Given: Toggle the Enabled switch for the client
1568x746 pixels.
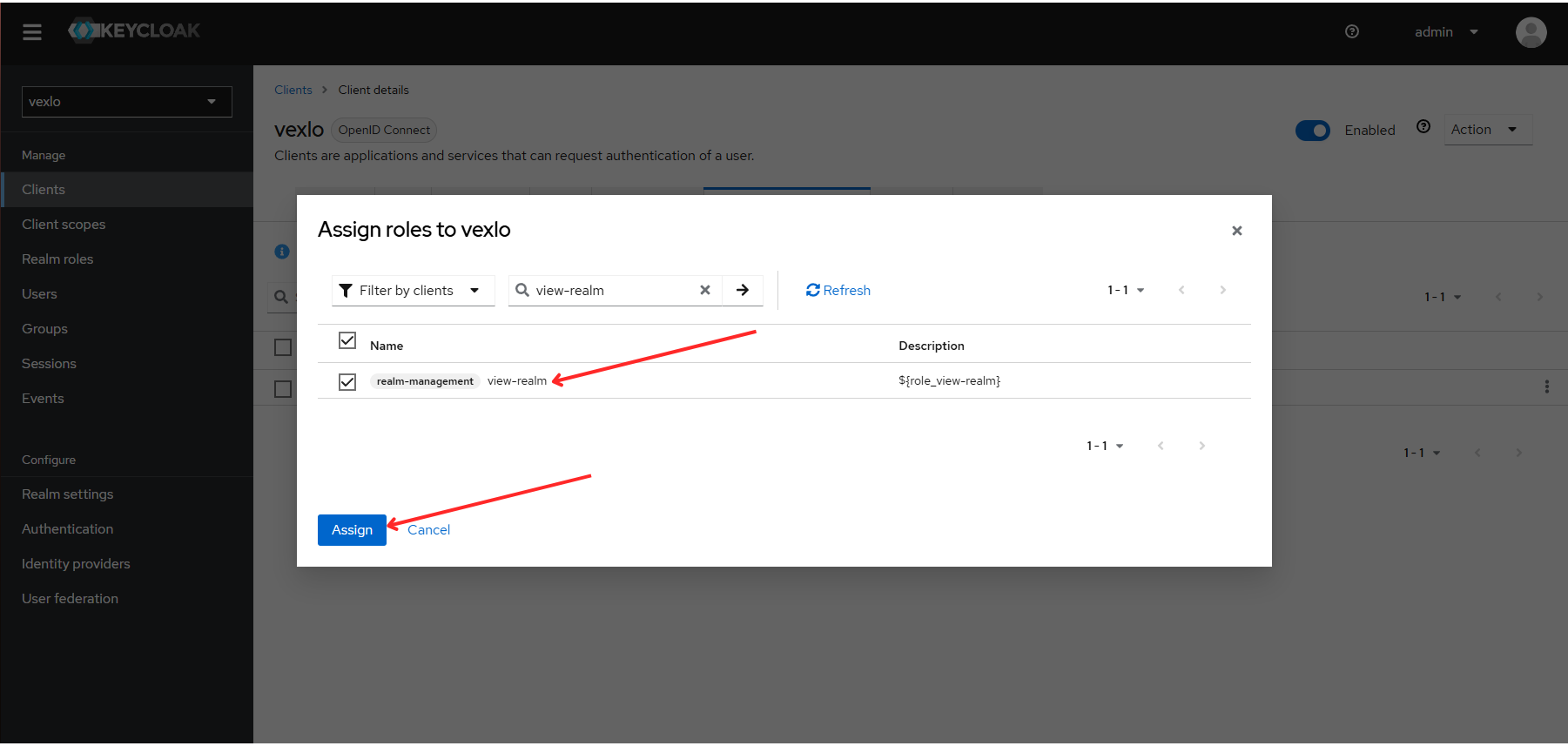Looking at the screenshot, I should pyautogui.click(x=1312, y=131).
